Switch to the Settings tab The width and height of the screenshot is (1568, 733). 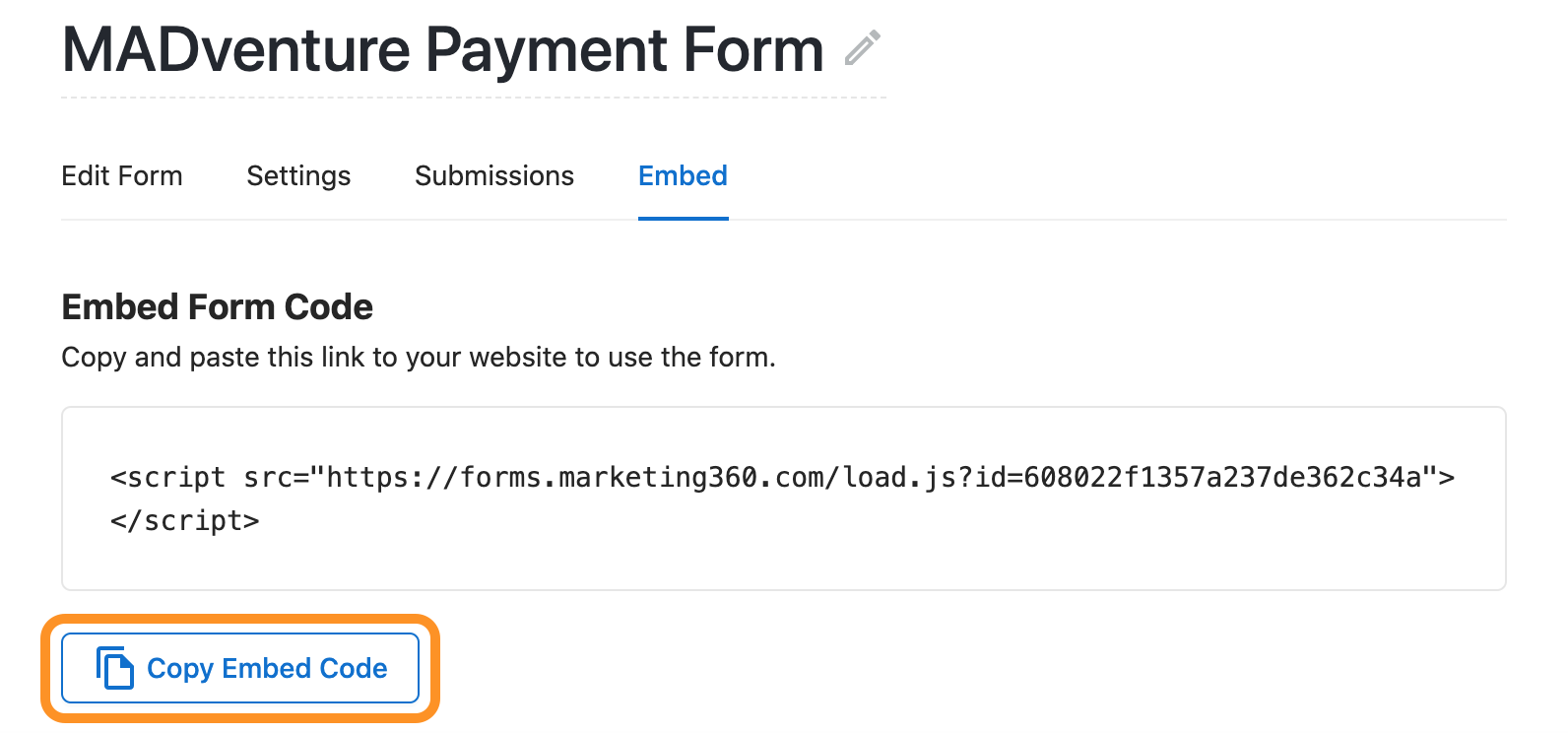[298, 175]
